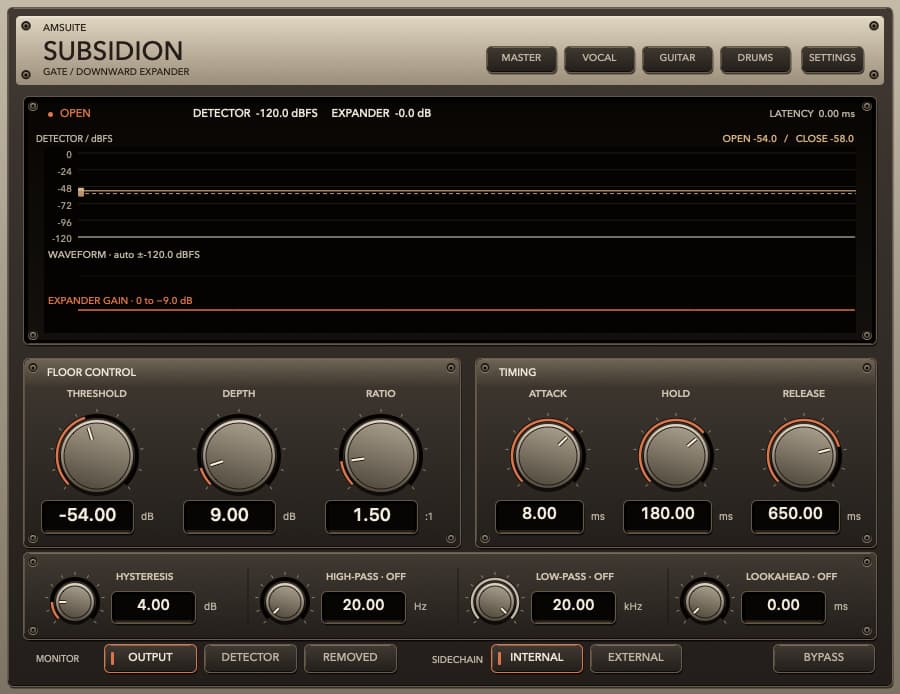Viewport: 900px width, 694px height.
Task: Click the DEPTH knob
Action: [x=239, y=455]
